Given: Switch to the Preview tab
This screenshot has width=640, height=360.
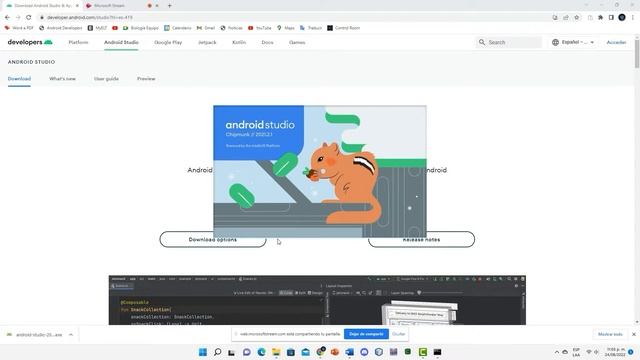Looking at the screenshot, I should (146, 79).
